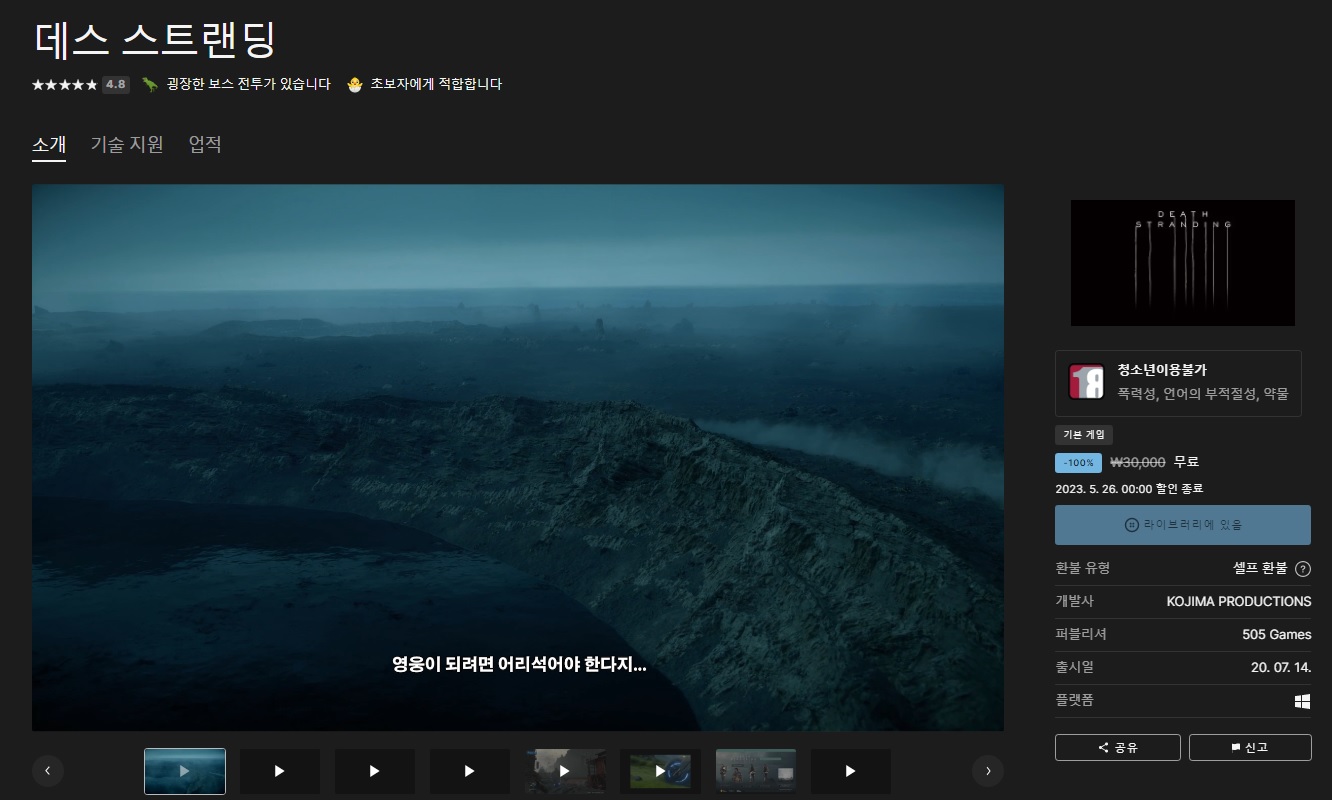Click the 18 age rating icon
The image size is (1332, 800).
pyautogui.click(x=1086, y=382)
